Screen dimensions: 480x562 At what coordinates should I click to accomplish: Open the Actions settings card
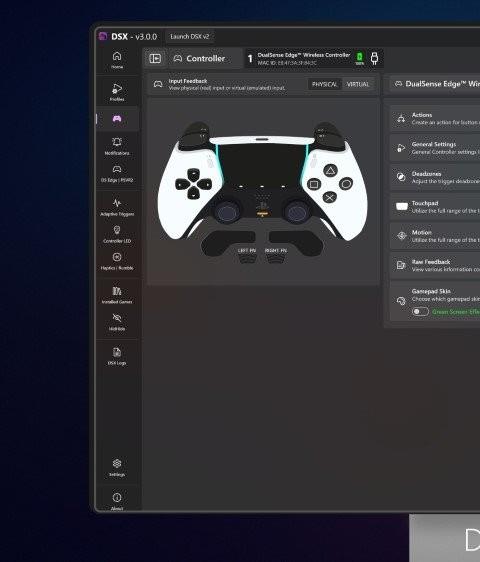coord(435,118)
